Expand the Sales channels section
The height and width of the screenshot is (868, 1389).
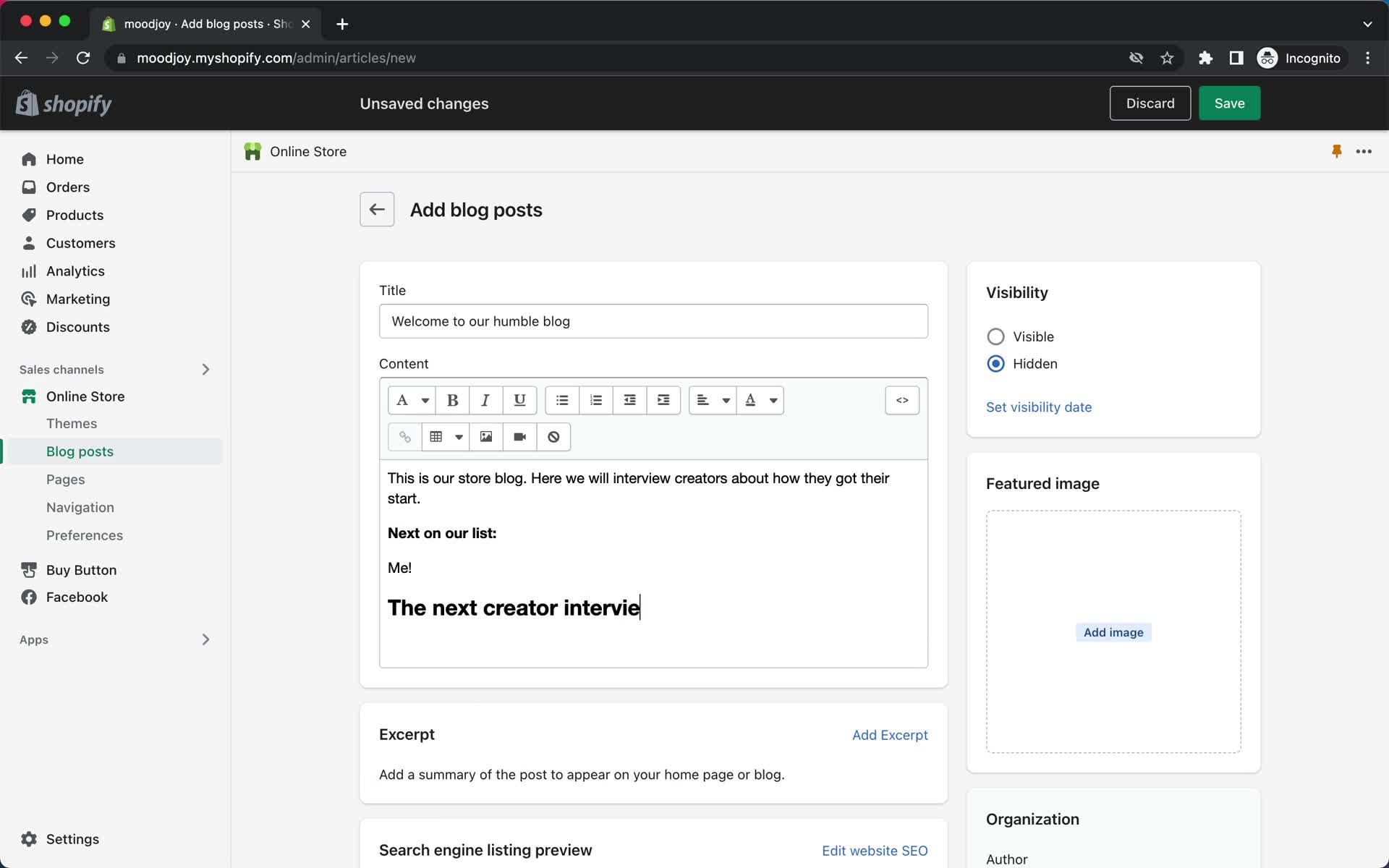[x=205, y=370]
